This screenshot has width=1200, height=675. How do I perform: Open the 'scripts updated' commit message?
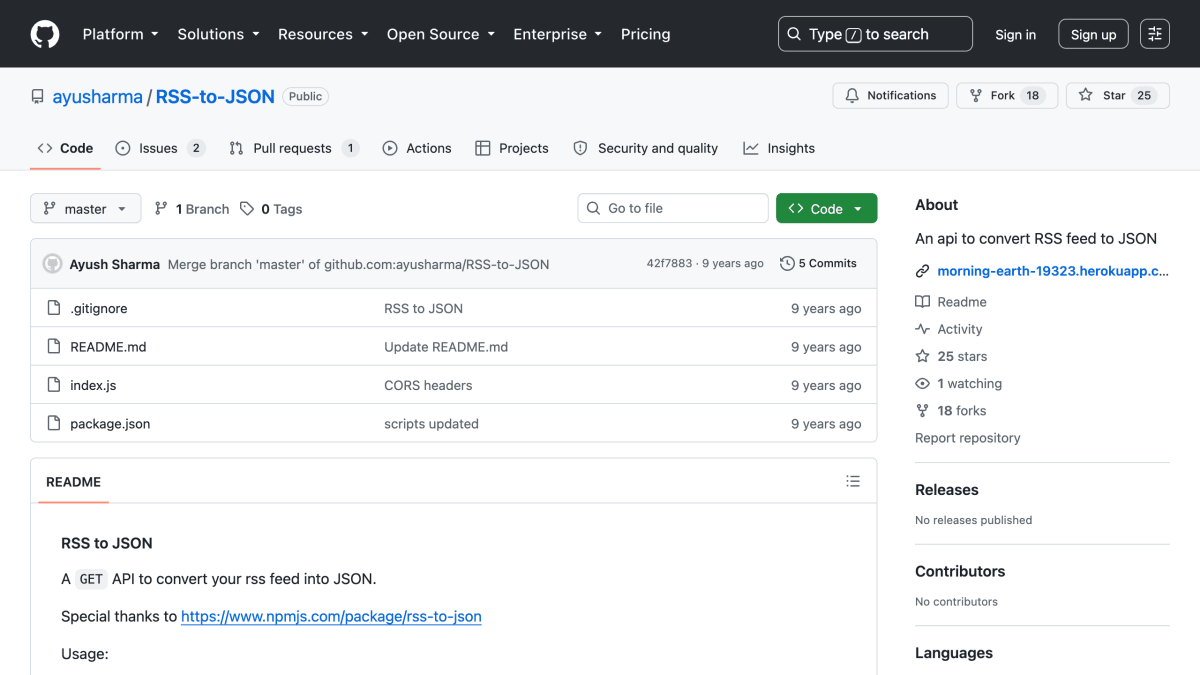point(431,423)
